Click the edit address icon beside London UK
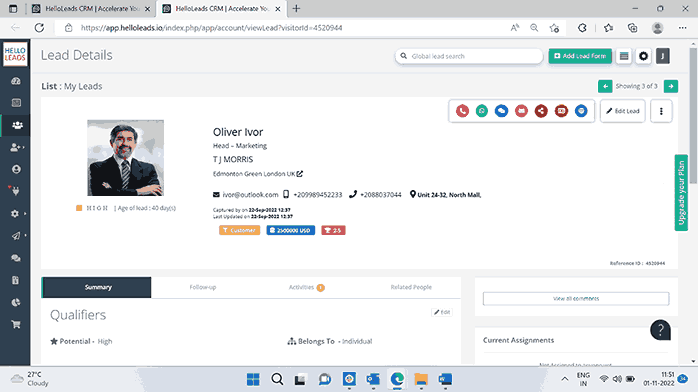The width and height of the screenshot is (698, 392). (300, 174)
